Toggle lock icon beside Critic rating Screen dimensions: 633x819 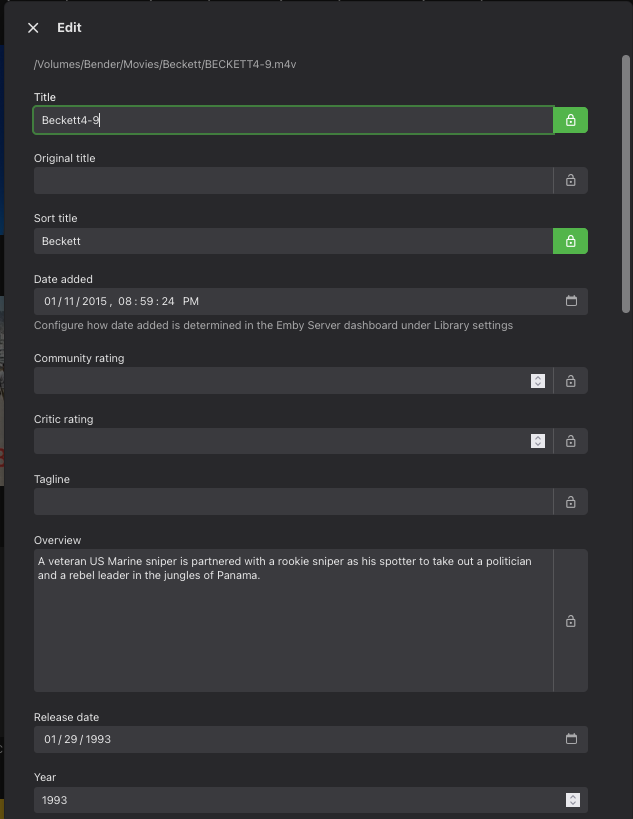pyautogui.click(x=570, y=441)
